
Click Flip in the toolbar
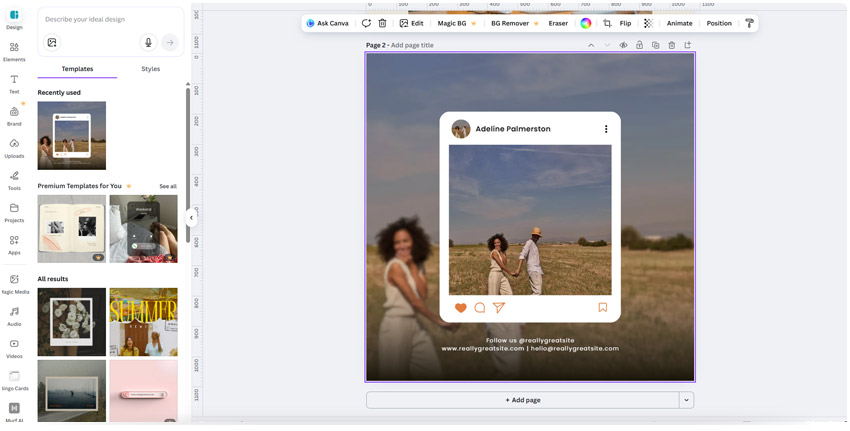tap(625, 23)
